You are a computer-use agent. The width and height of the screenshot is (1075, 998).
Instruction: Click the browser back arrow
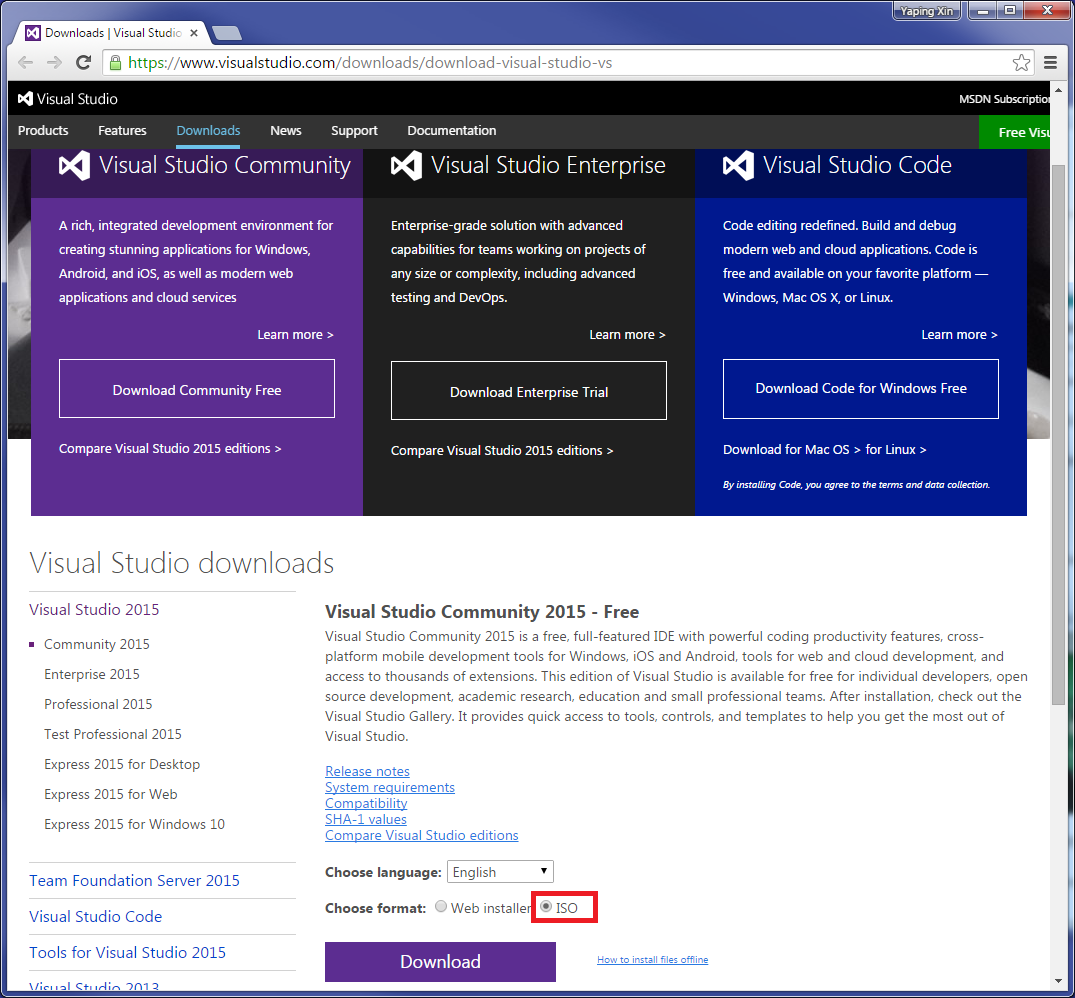(25, 62)
